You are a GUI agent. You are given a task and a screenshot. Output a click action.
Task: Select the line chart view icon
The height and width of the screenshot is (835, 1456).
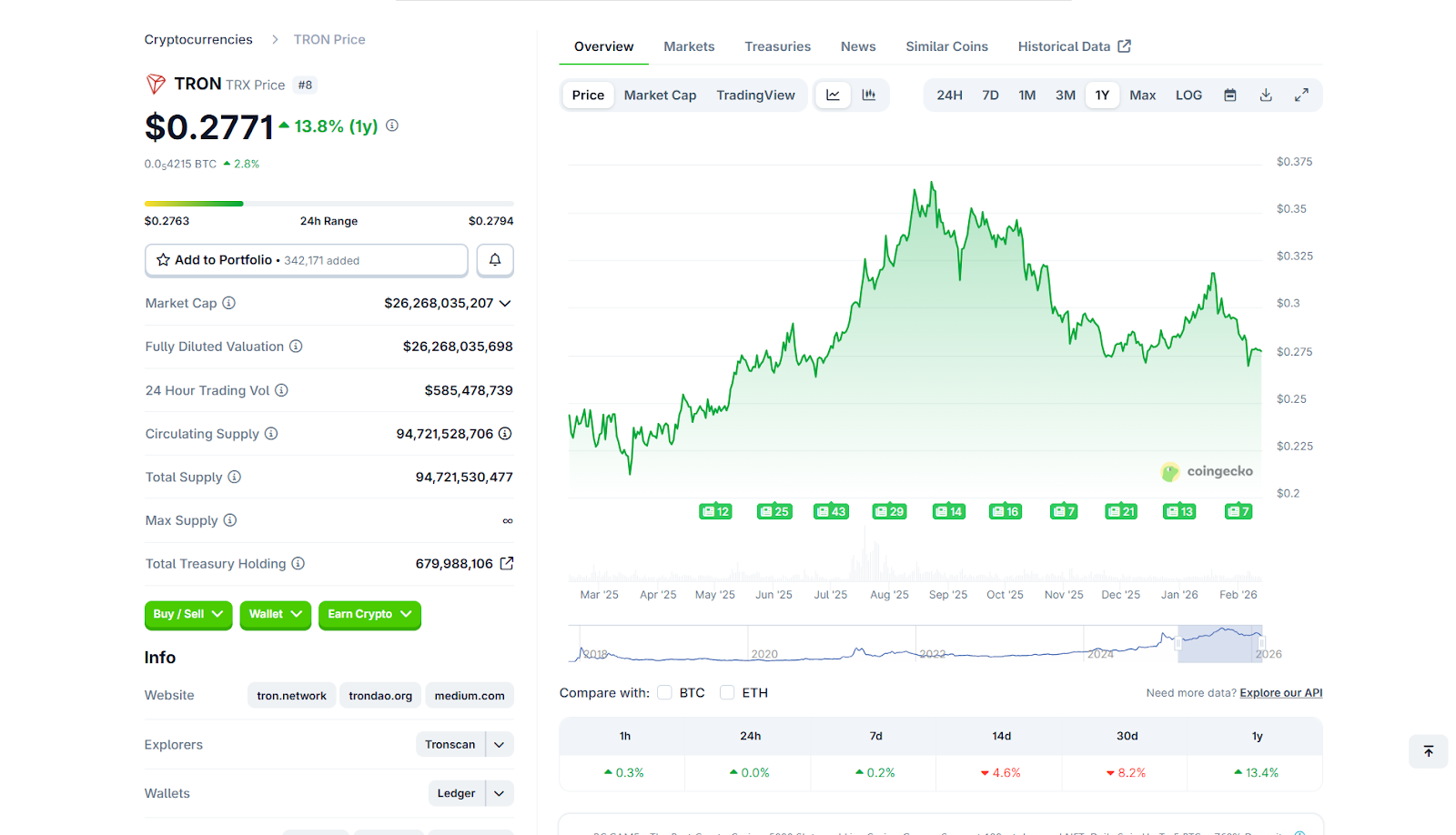832,95
